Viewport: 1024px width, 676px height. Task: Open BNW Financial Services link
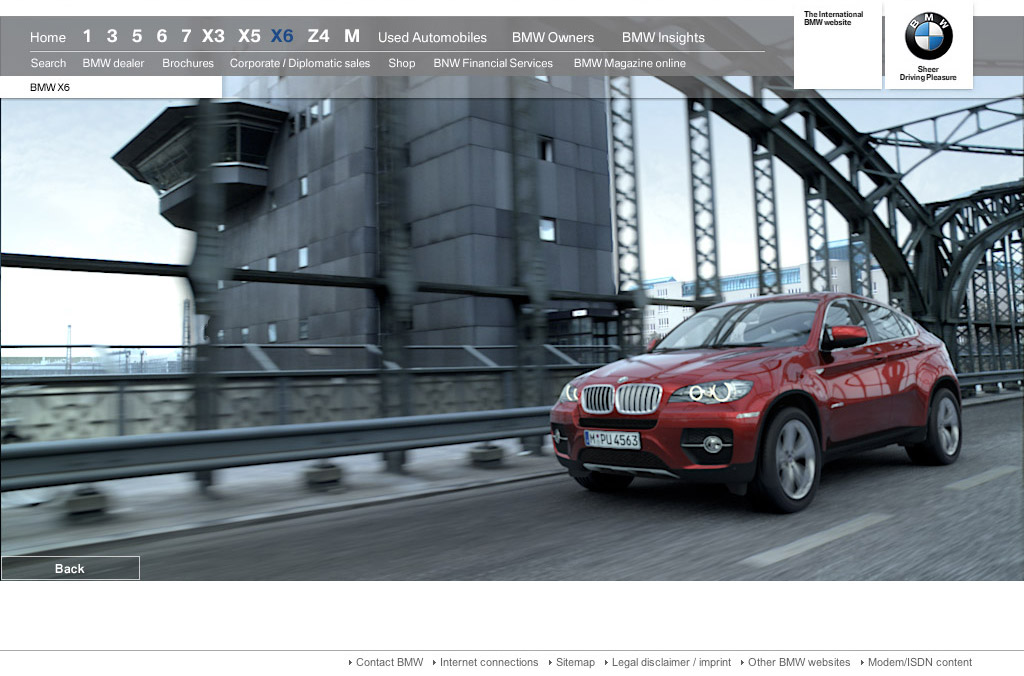[493, 63]
